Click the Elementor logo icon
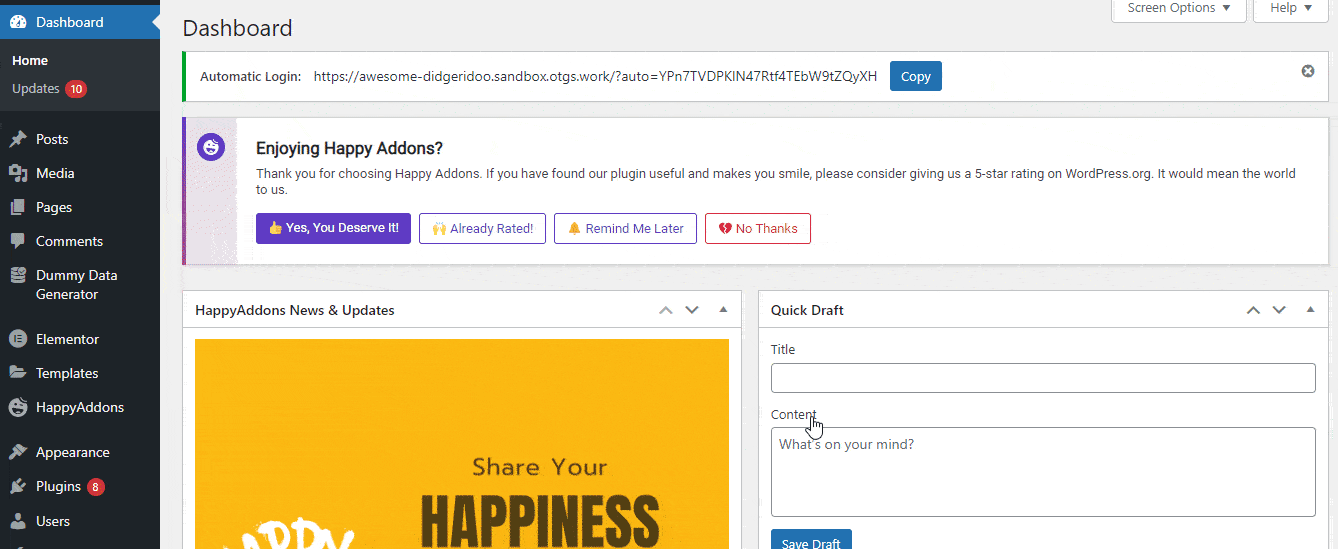 pyautogui.click(x=18, y=339)
